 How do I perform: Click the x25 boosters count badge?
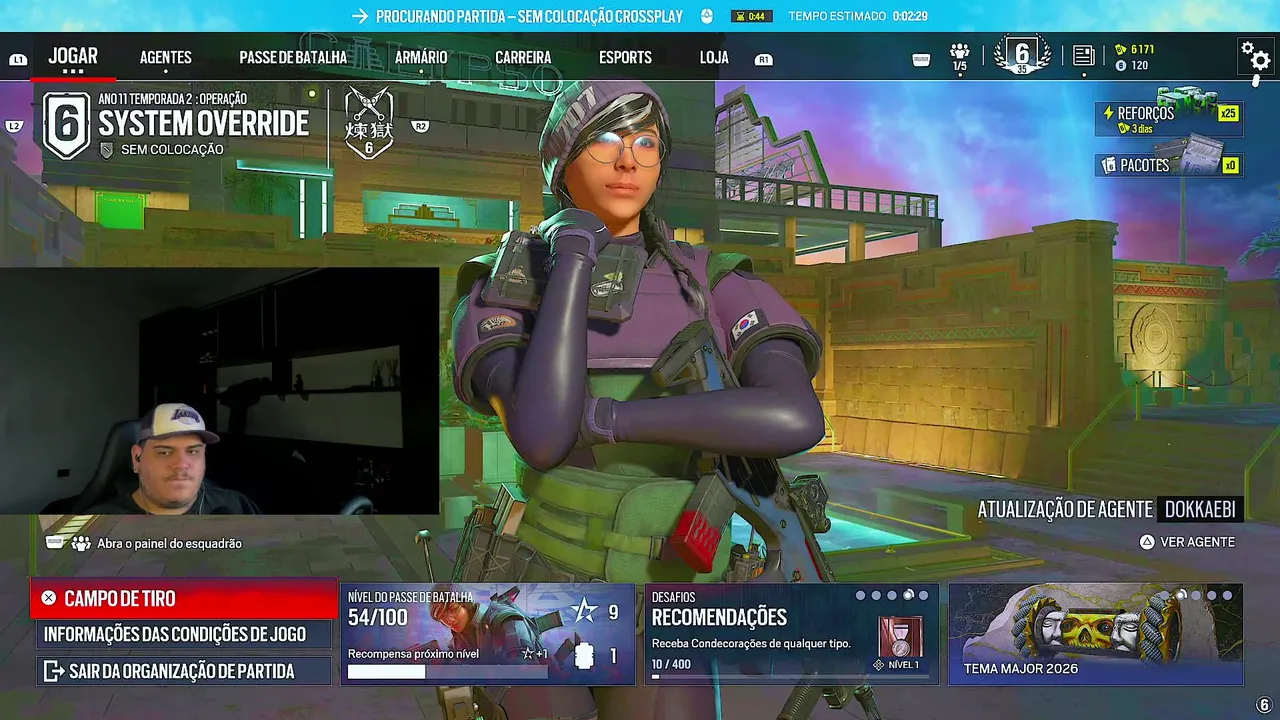click(x=1228, y=113)
